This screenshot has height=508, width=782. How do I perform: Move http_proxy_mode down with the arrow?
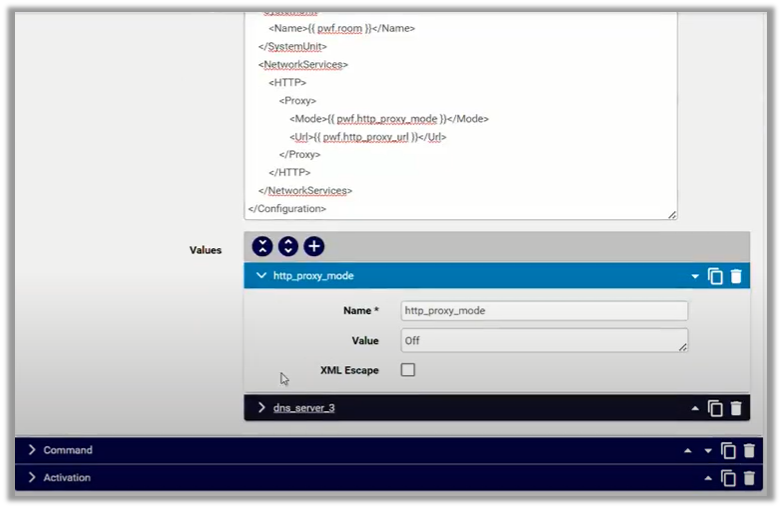click(695, 277)
